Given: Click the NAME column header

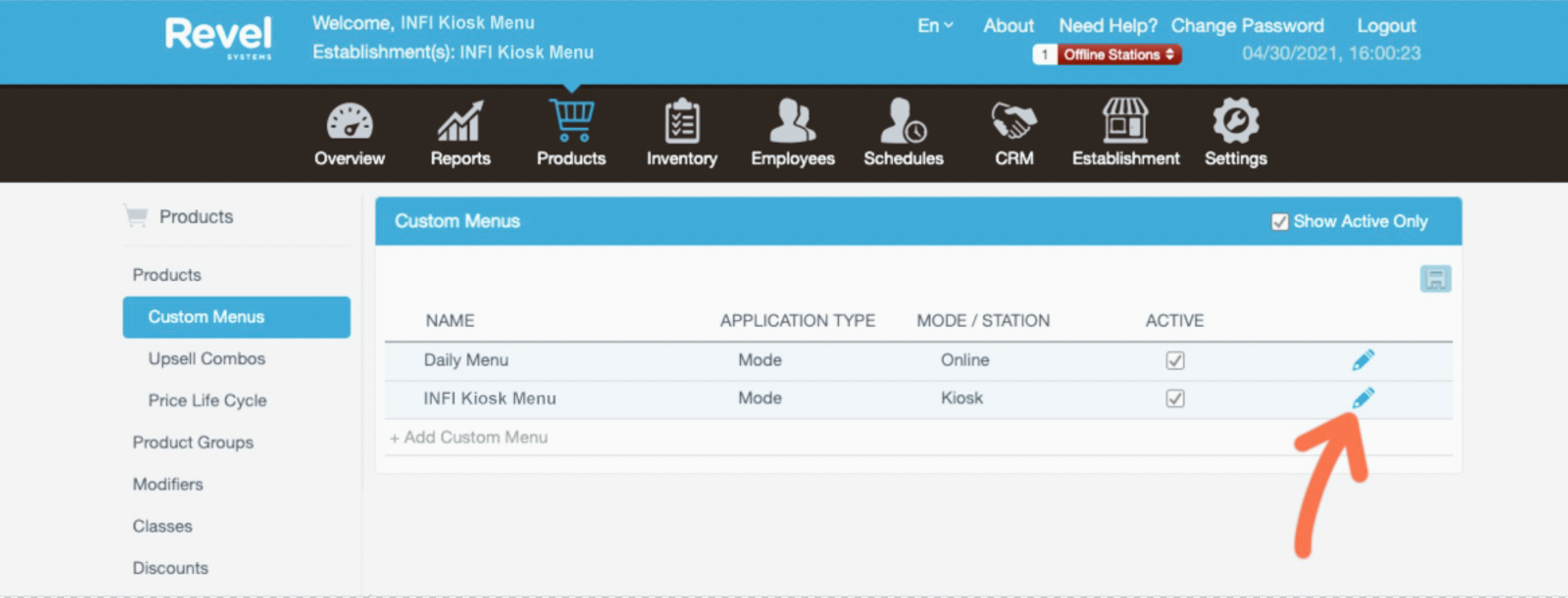Looking at the screenshot, I should [x=450, y=321].
